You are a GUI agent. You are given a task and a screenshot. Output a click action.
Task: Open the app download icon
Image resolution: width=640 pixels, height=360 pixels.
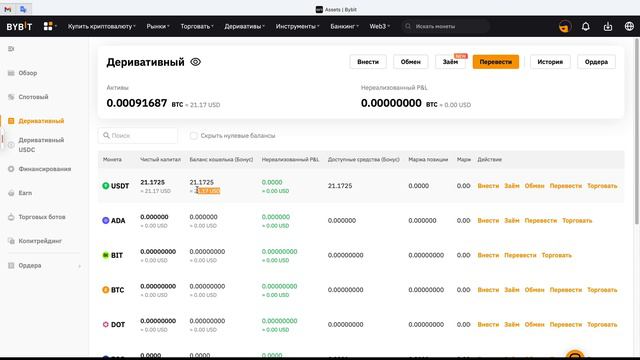608,27
